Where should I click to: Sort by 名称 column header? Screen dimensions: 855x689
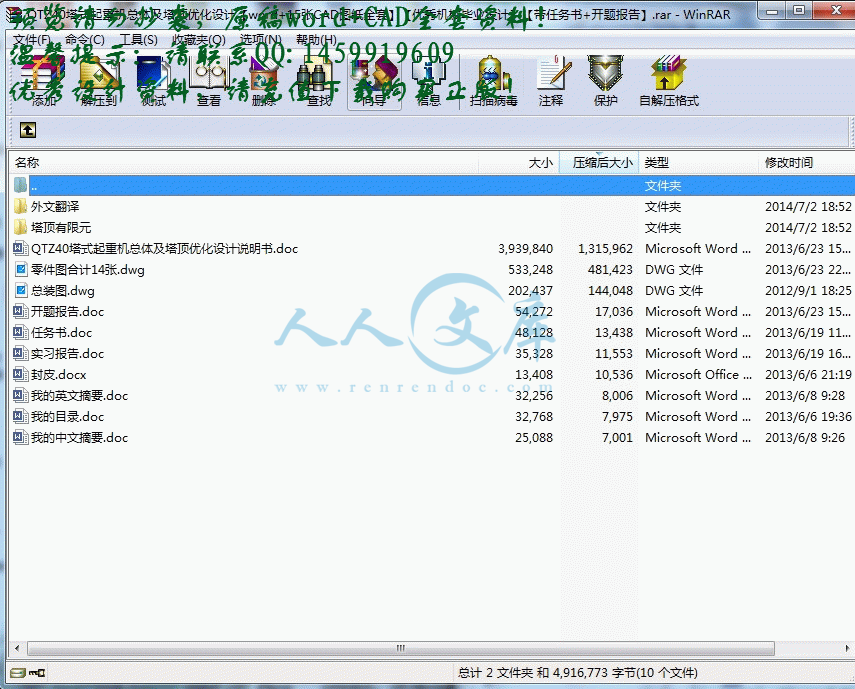tap(244, 162)
